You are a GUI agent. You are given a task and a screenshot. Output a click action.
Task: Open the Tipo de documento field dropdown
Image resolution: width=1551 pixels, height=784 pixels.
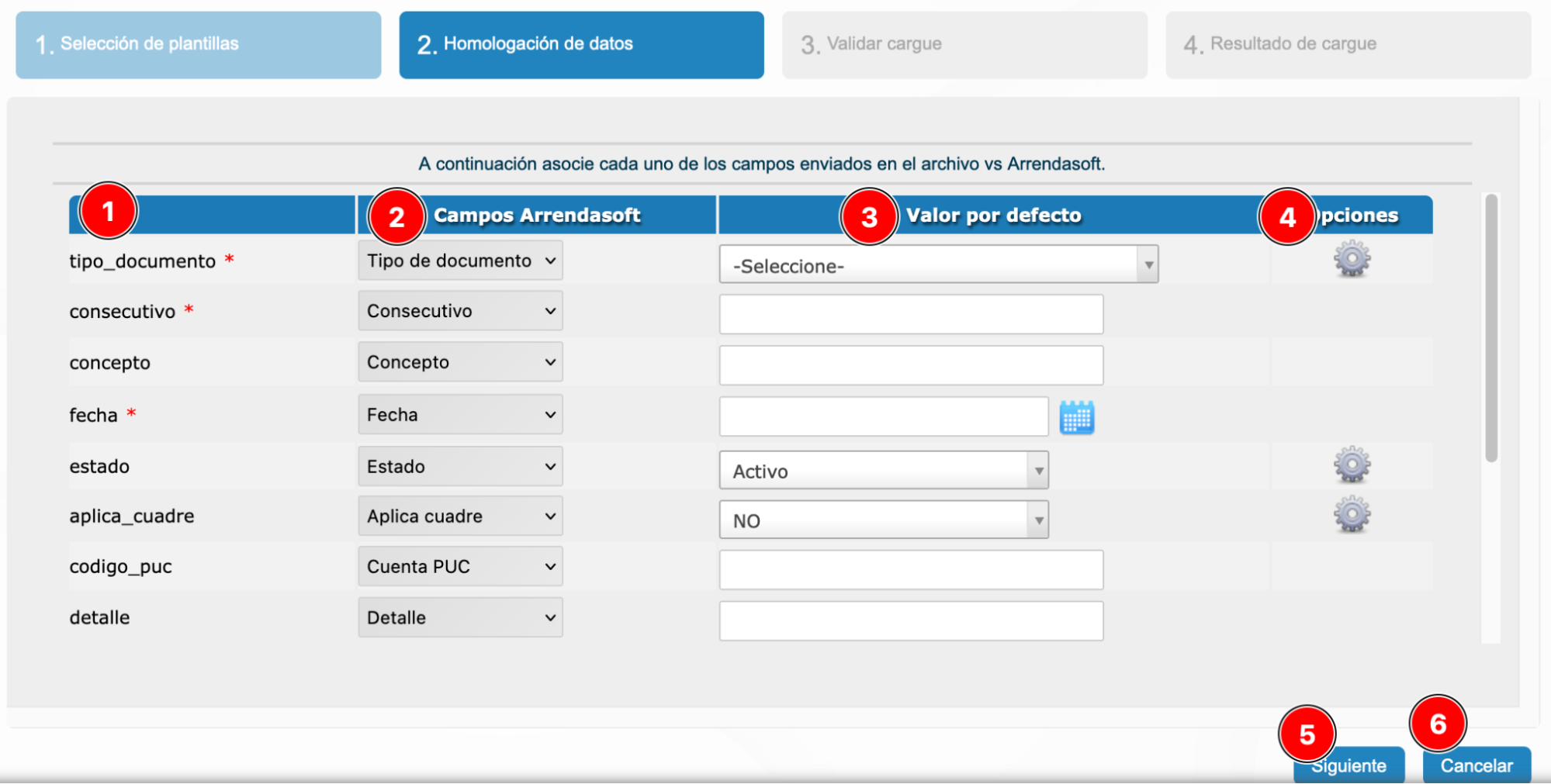pos(459,261)
